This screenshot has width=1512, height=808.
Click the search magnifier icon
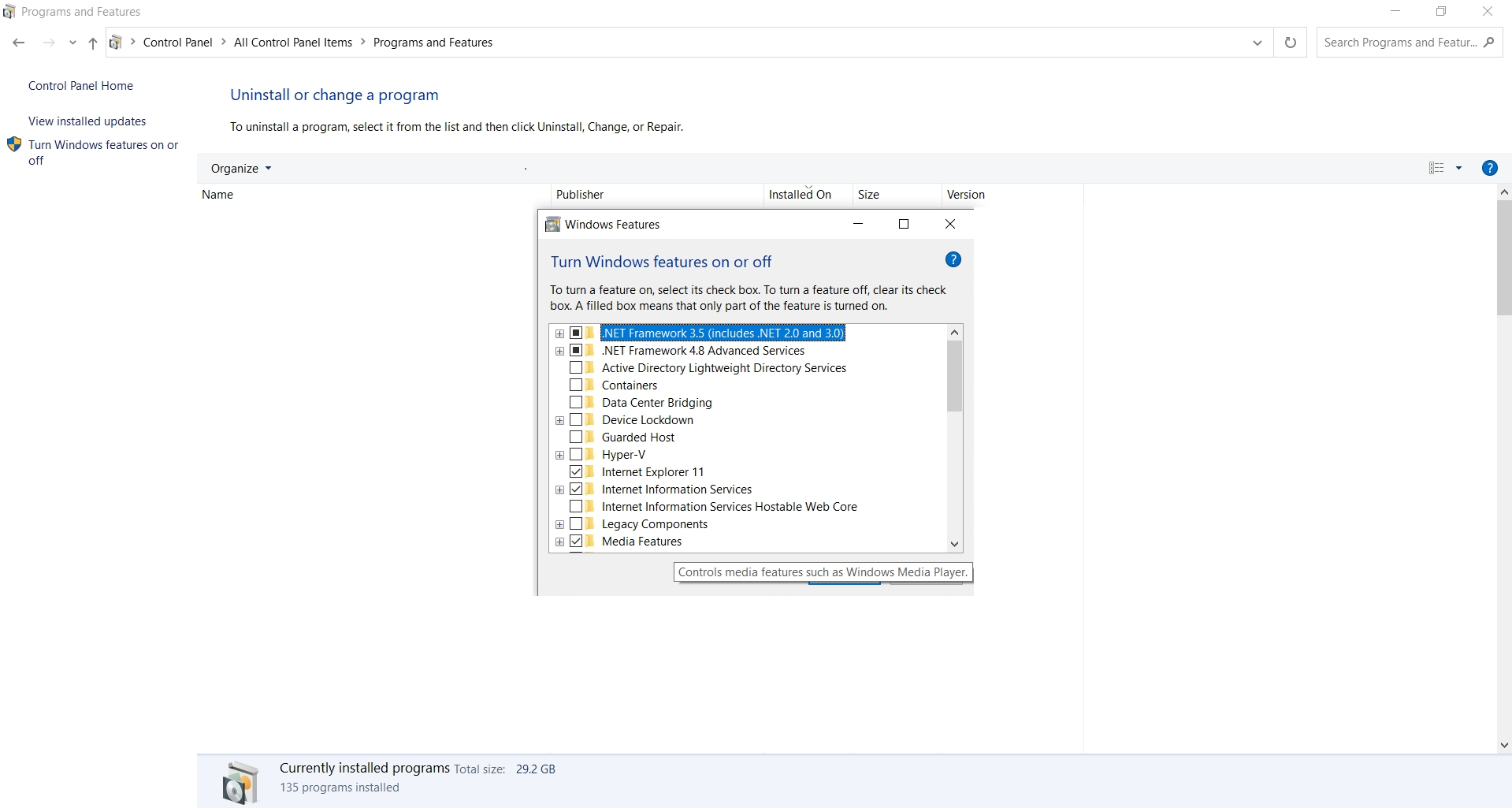click(x=1488, y=43)
